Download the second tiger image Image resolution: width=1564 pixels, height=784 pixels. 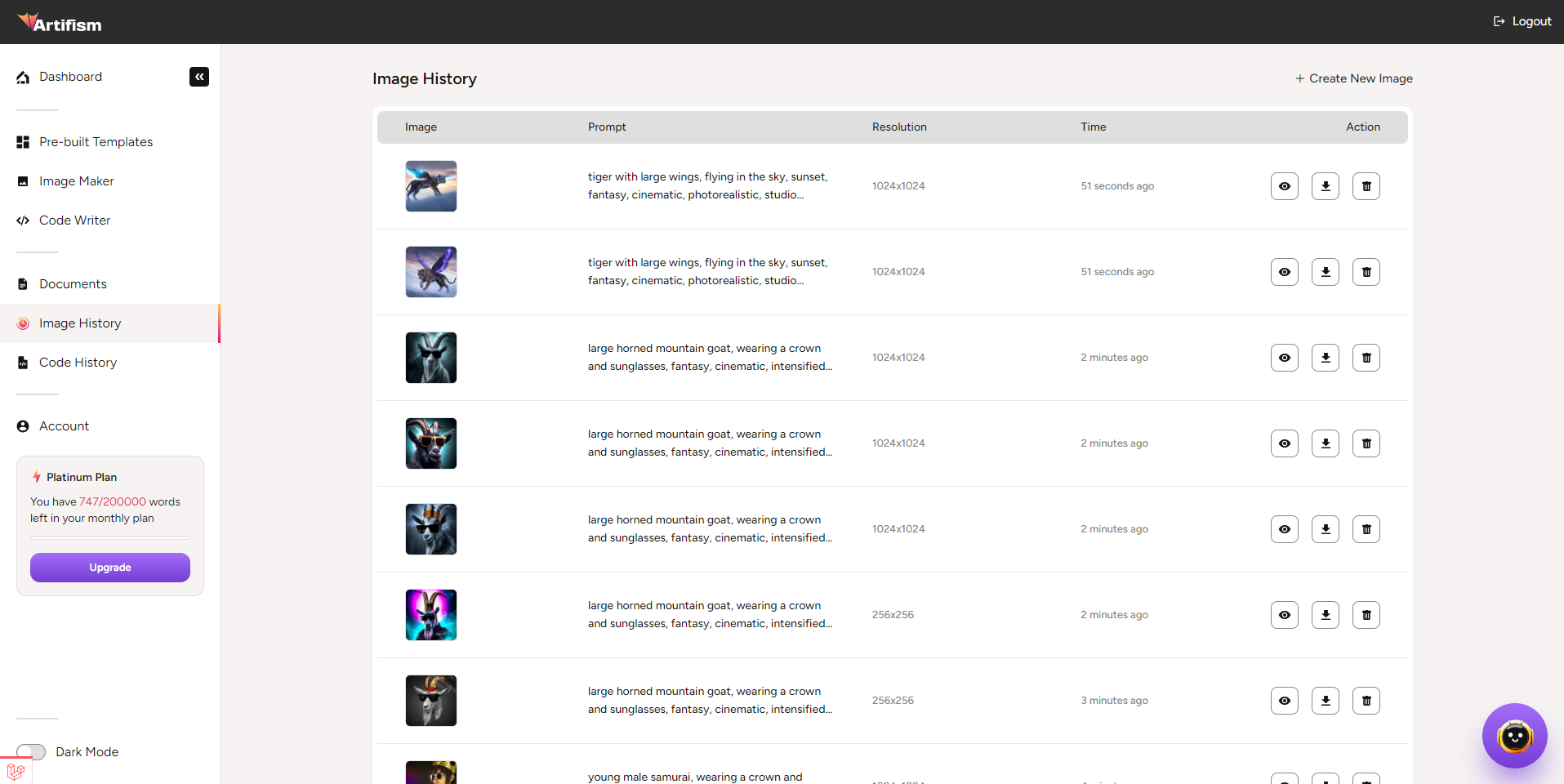(x=1326, y=272)
